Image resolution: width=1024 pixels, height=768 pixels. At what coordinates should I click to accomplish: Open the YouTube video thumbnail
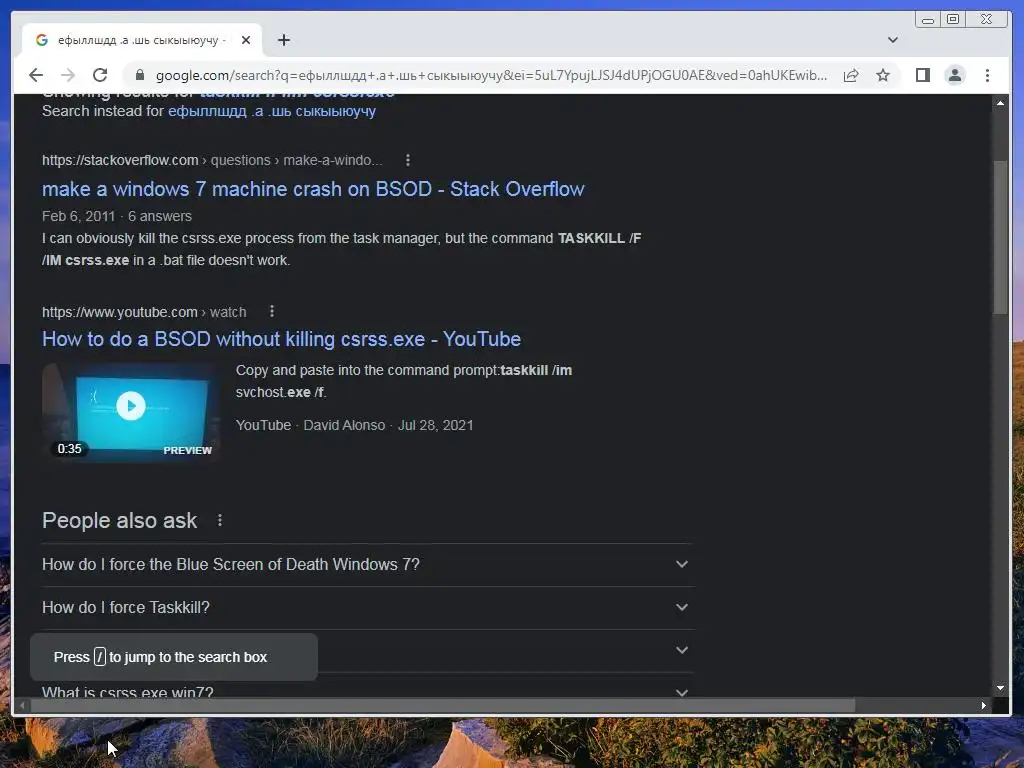tap(131, 413)
